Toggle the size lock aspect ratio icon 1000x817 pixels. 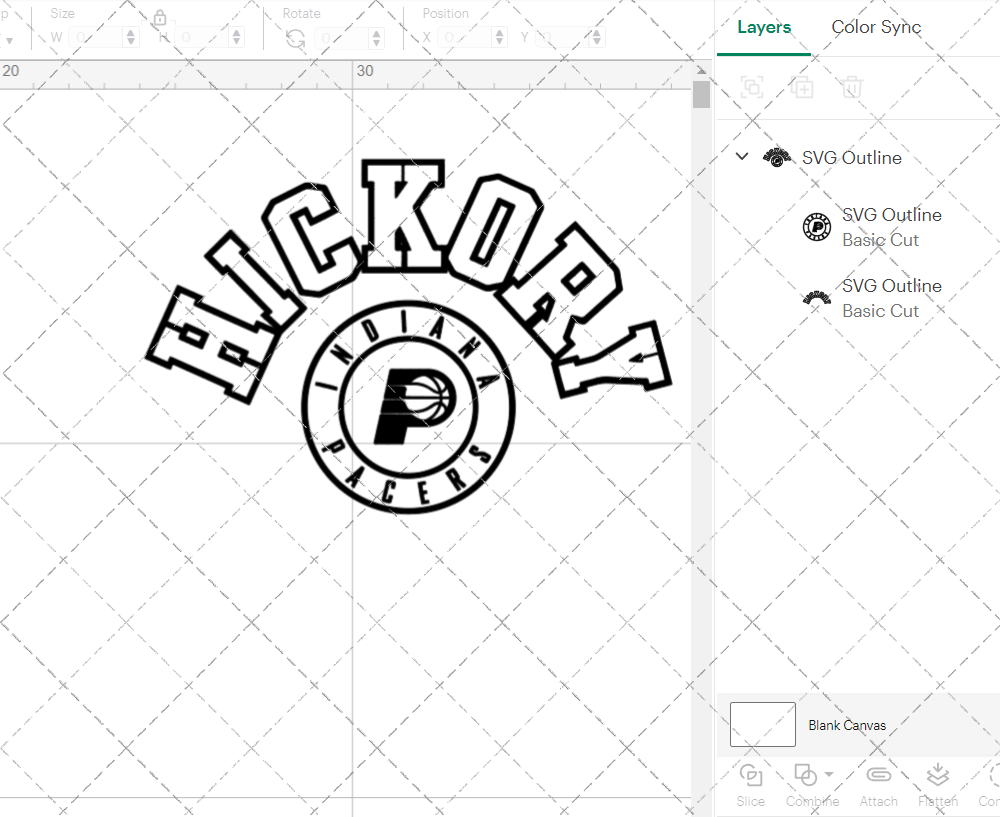coord(160,18)
